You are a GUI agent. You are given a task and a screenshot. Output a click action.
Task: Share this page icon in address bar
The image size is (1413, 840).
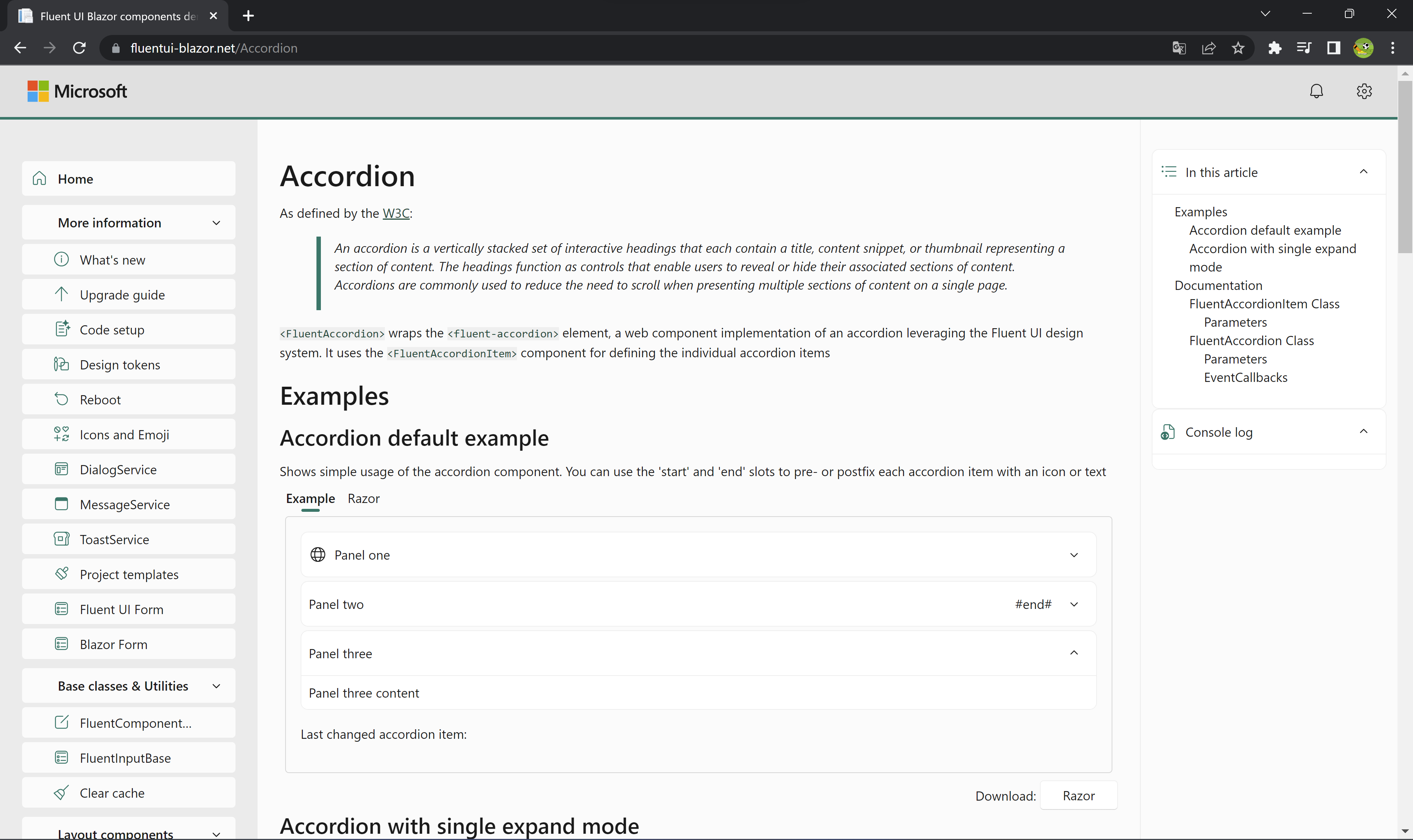tap(1209, 48)
